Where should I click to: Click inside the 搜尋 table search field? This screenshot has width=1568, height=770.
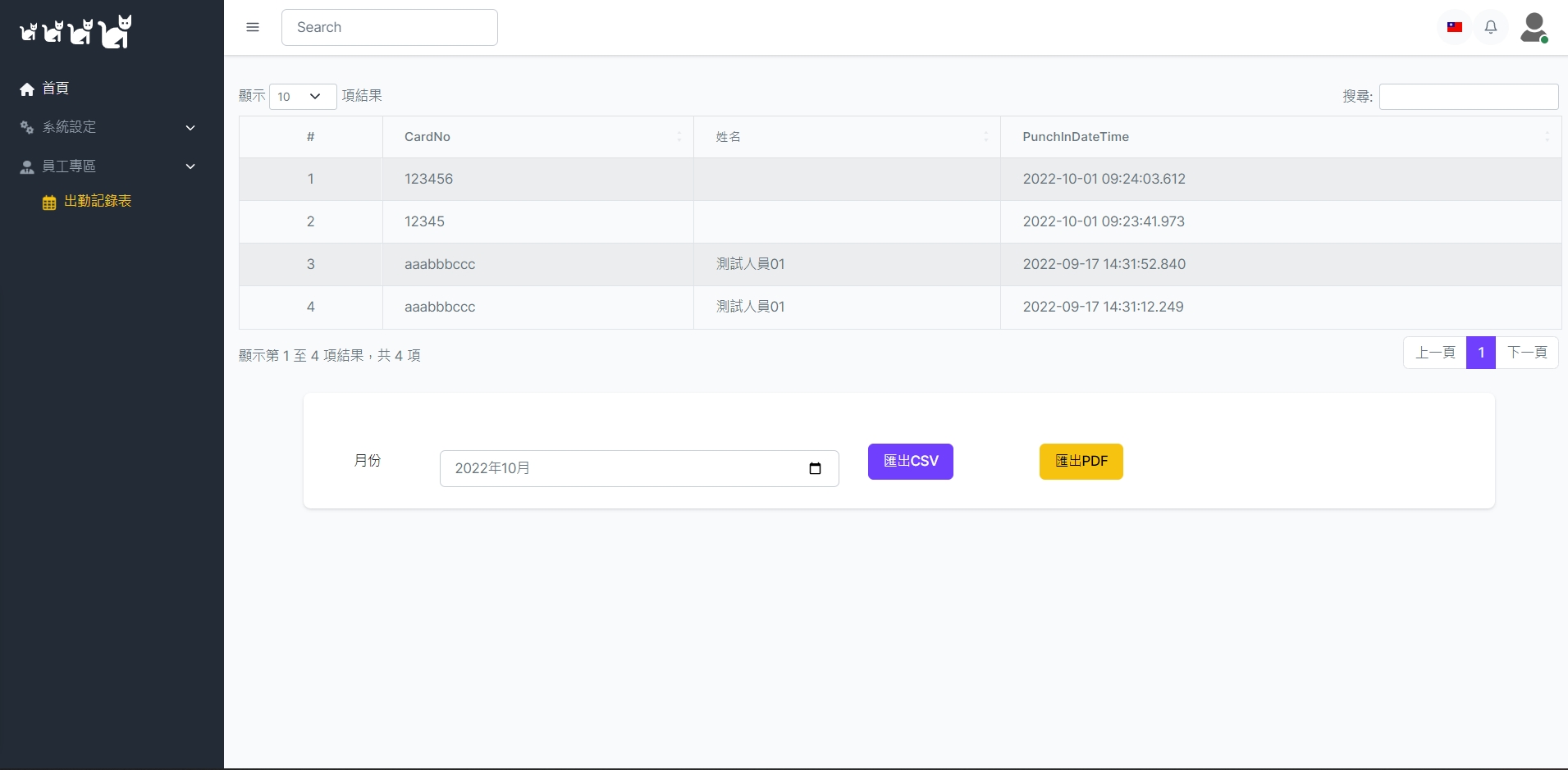tap(1469, 96)
